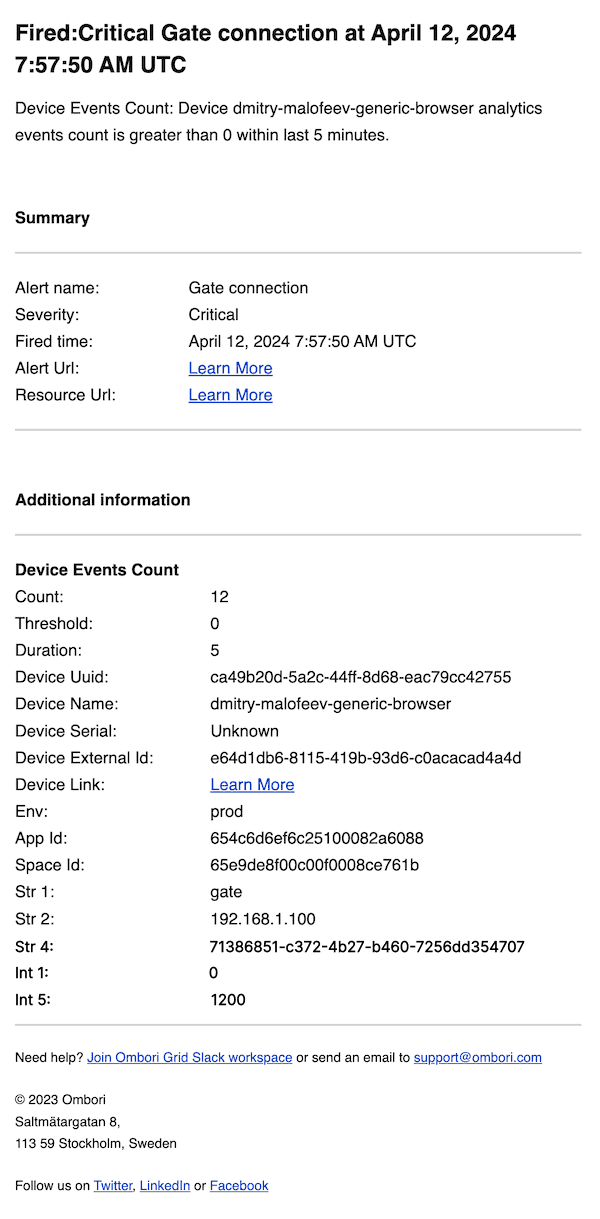Click the Fired time value in Summary

point(302,341)
